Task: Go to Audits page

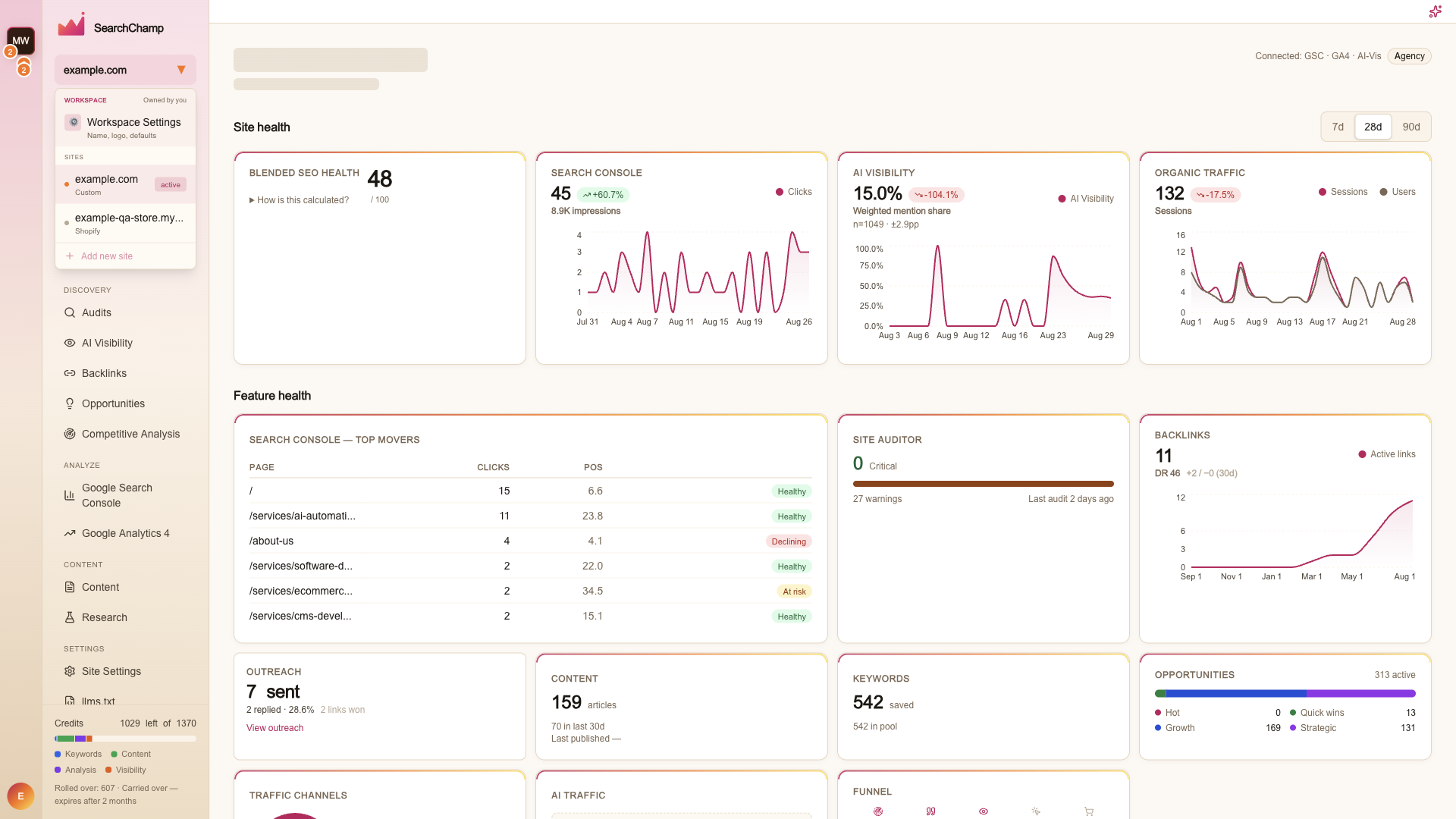Action: pos(125,312)
